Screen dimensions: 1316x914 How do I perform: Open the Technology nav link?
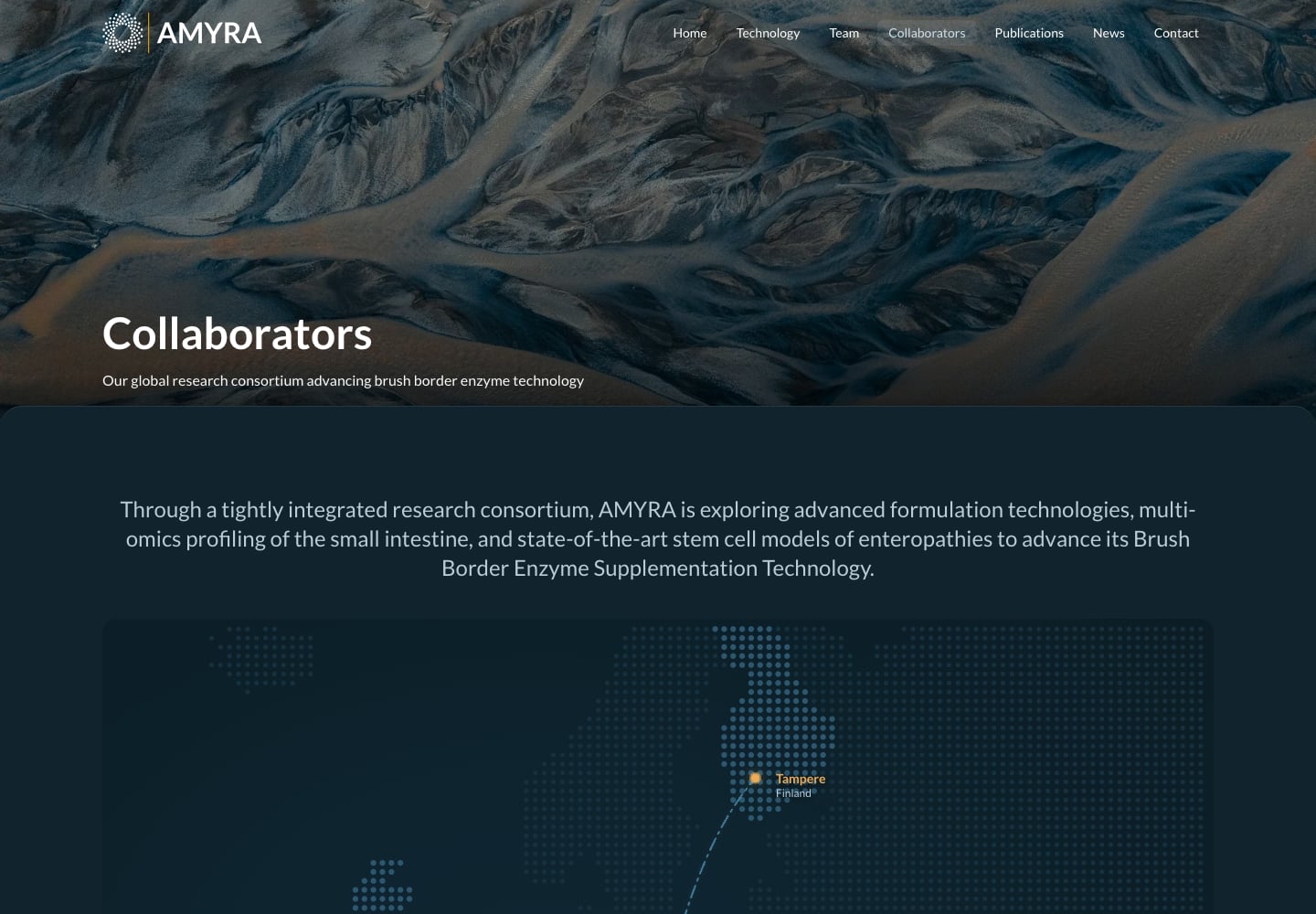click(768, 33)
